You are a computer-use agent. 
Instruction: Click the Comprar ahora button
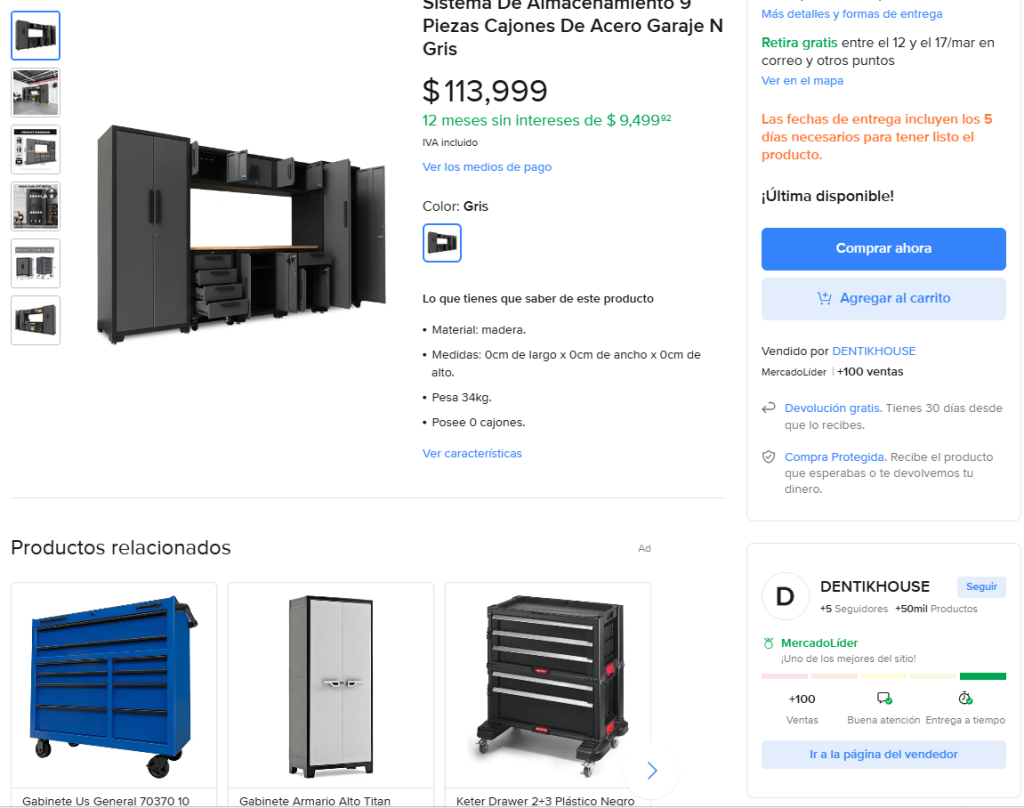(x=884, y=249)
